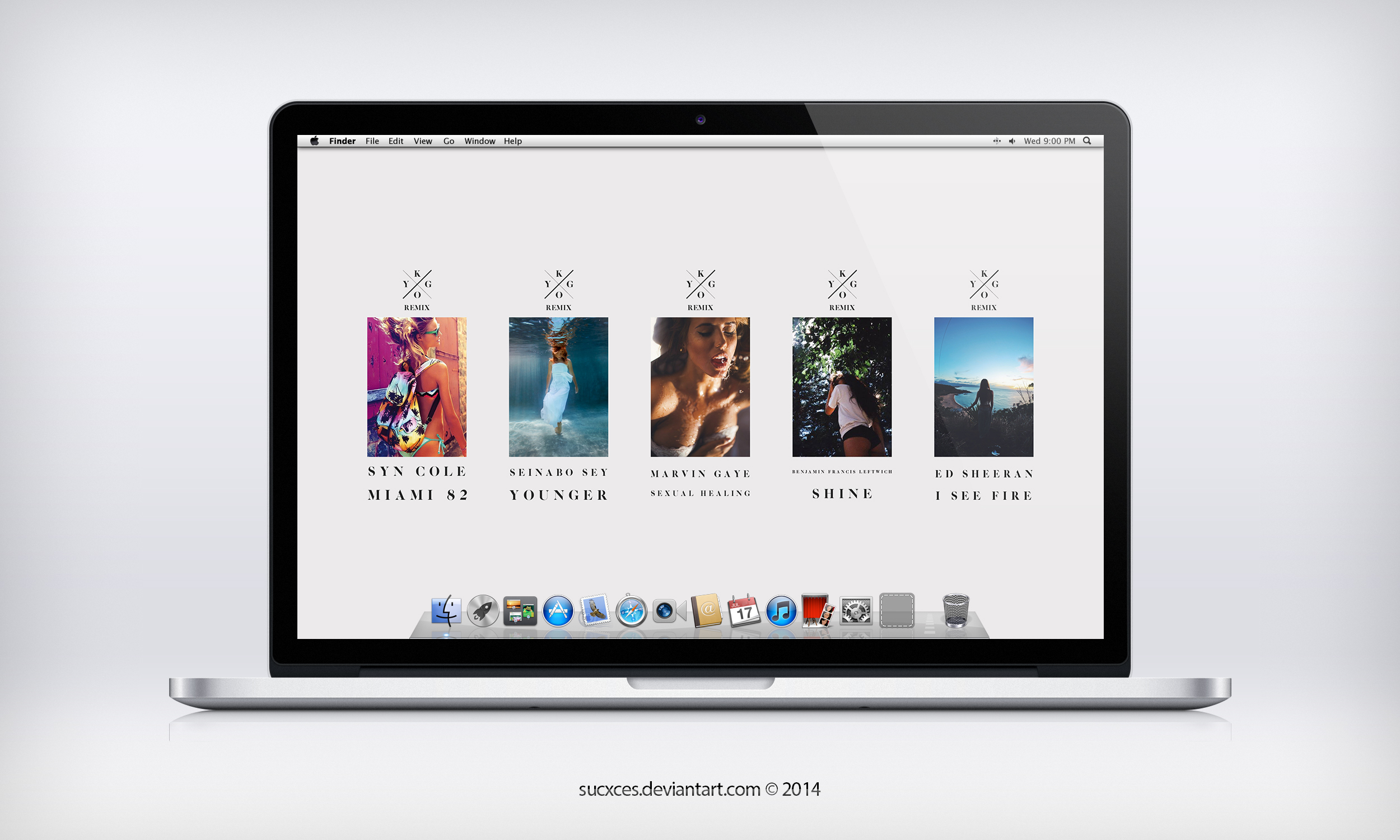Open the App Store dock icon
Viewport: 1400px width, 840px height.
[557, 612]
